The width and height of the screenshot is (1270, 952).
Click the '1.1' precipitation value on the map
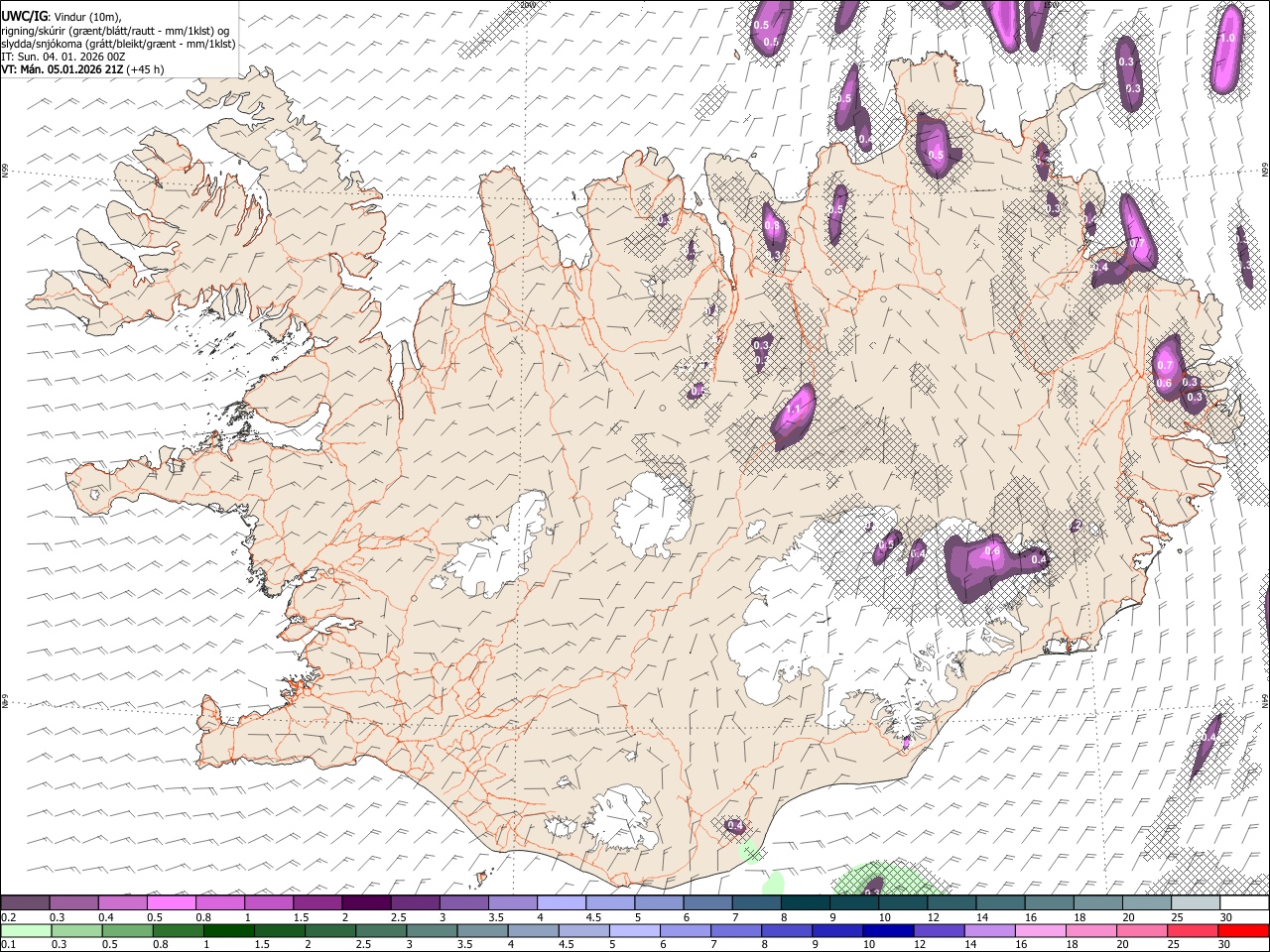point(793,408)
